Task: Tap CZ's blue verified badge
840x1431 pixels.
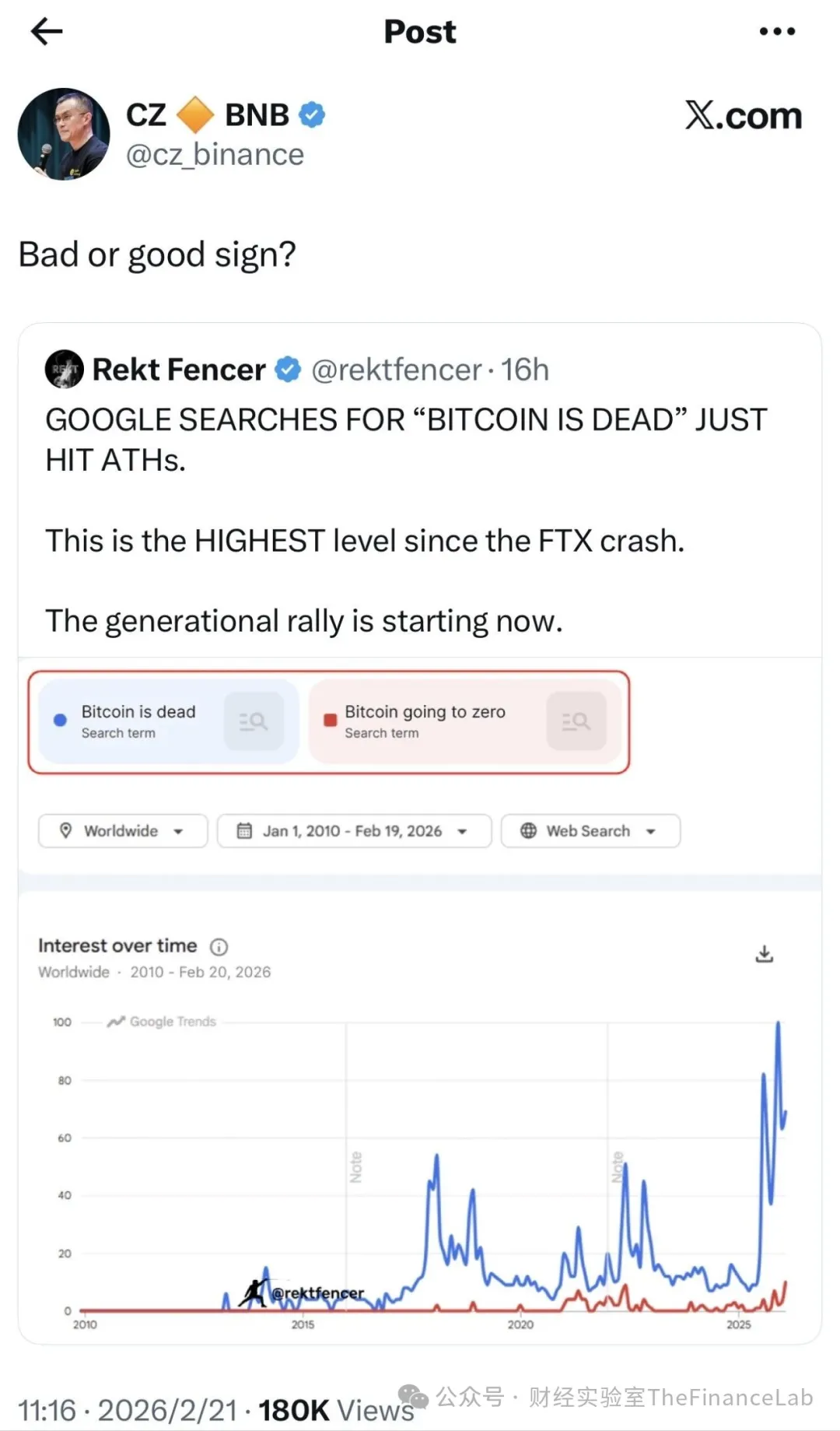Action: (313, 115)
